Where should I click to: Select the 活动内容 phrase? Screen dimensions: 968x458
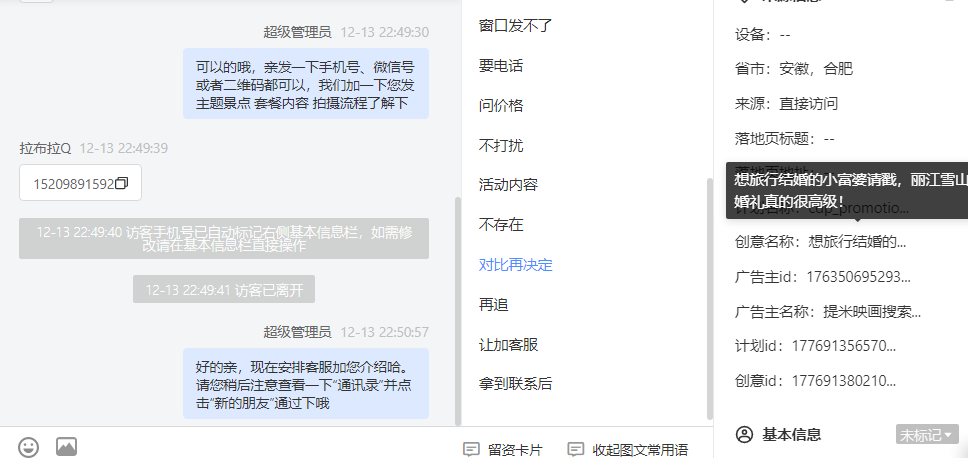pos(508,185)
